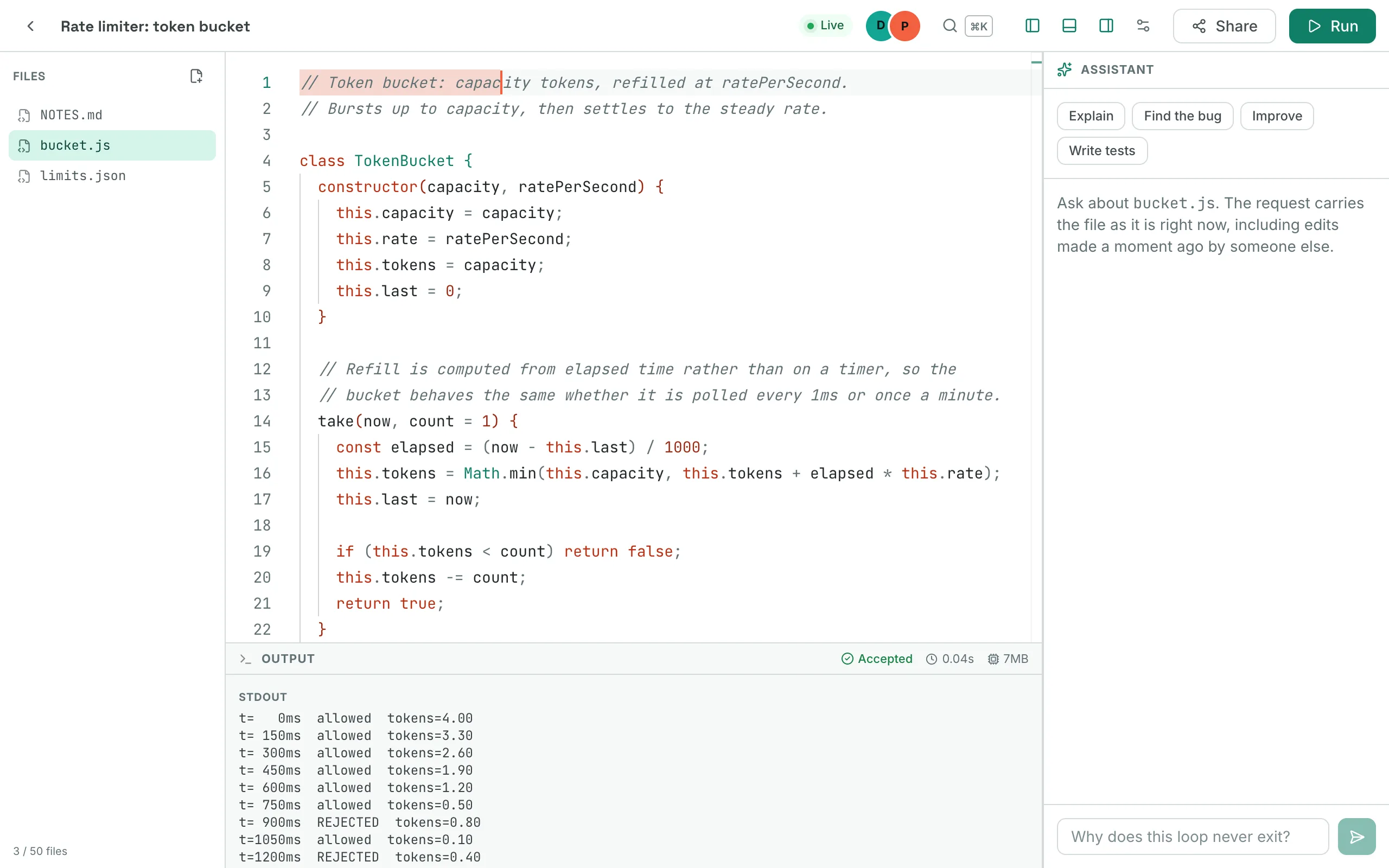Open the ⌘K command palette badge

(979, 27)
